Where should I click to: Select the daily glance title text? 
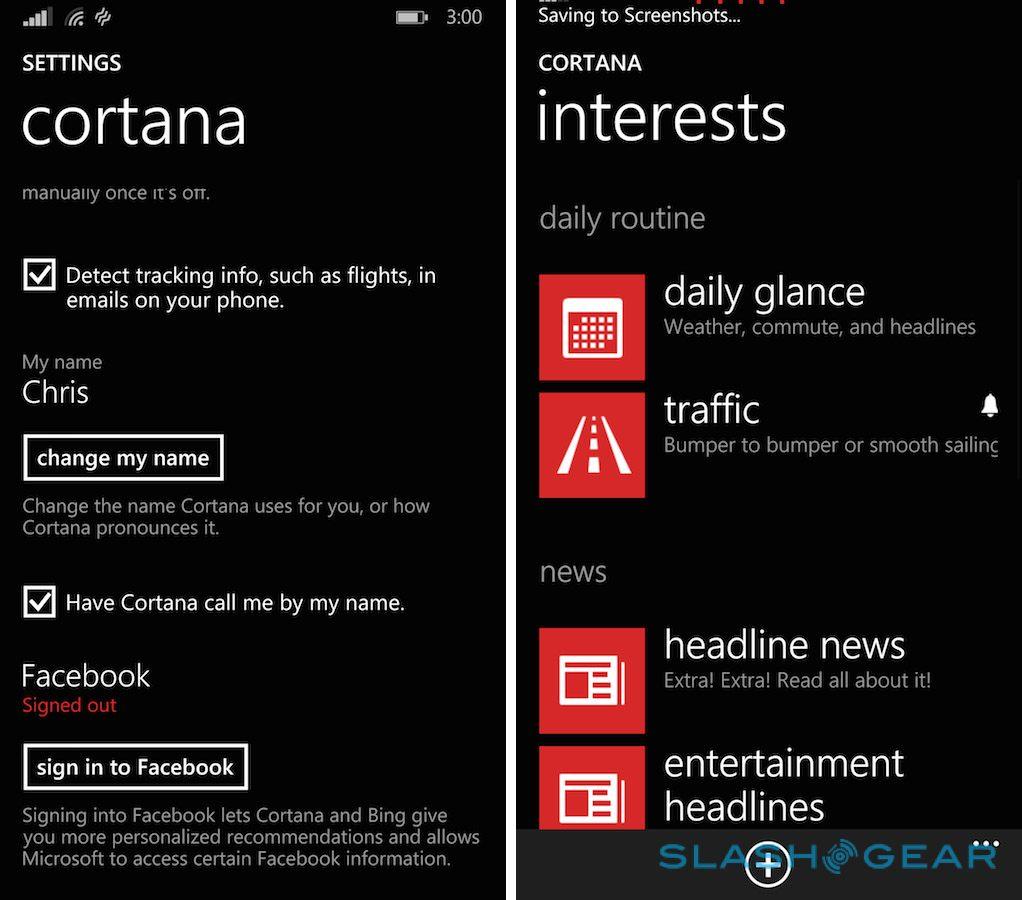tap(764, 293)
